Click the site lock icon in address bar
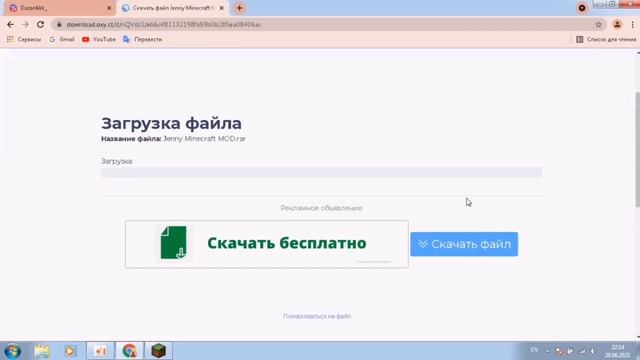Viewport: 640px width, 360px height. click(x=59, y=24)
